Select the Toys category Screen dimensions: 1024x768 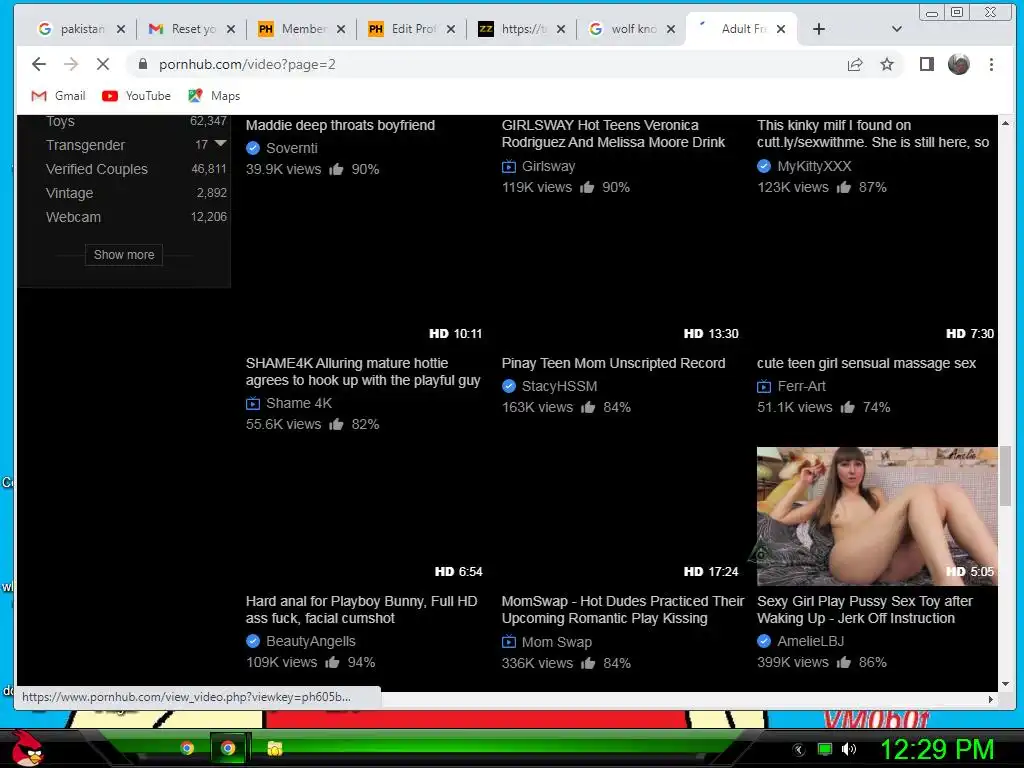[60, 121]
